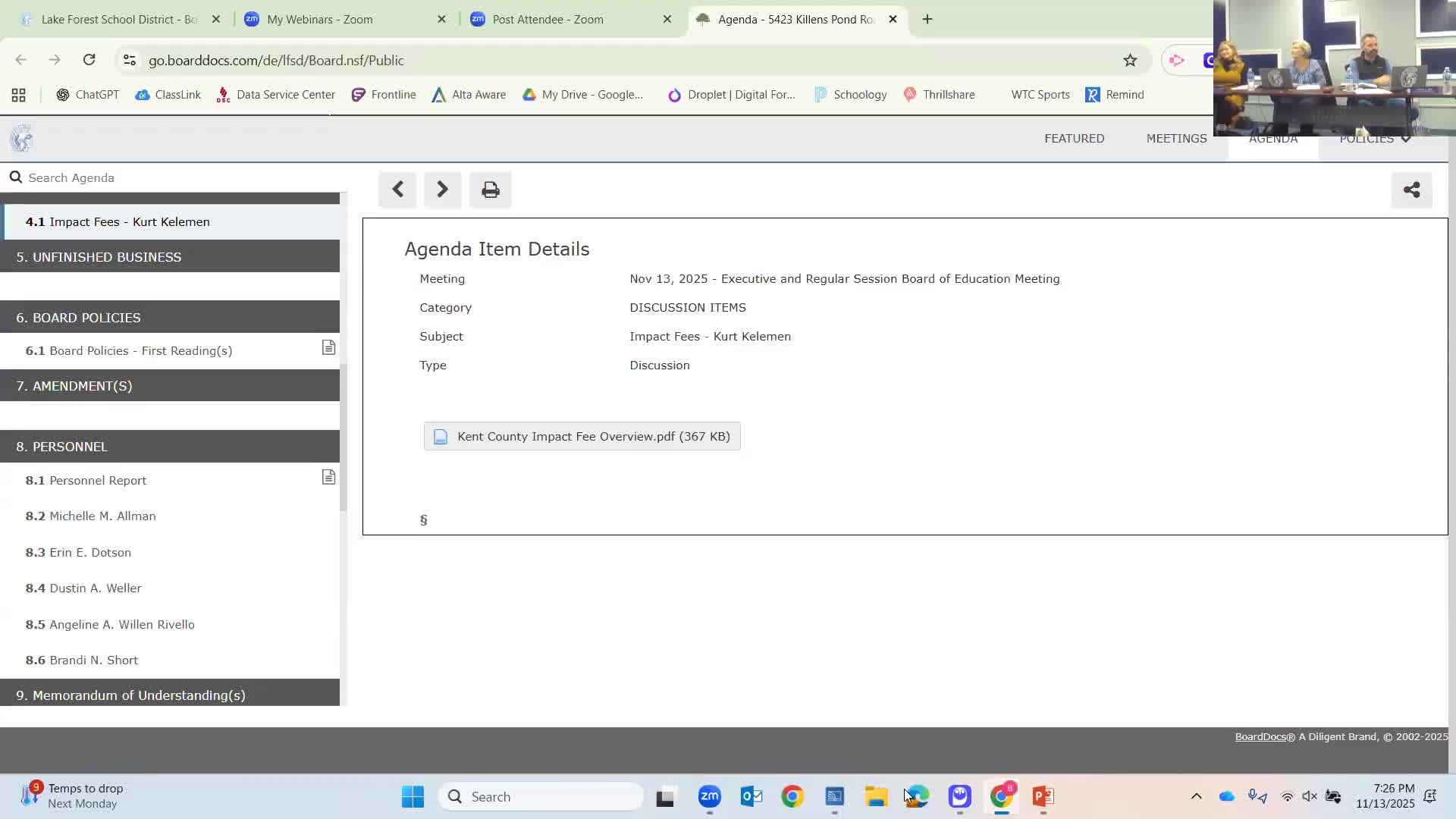Bookmark this page with star icon
Image resolution: width=1456 pixels, height=819 pixels.
click(x=1130, y=61)
